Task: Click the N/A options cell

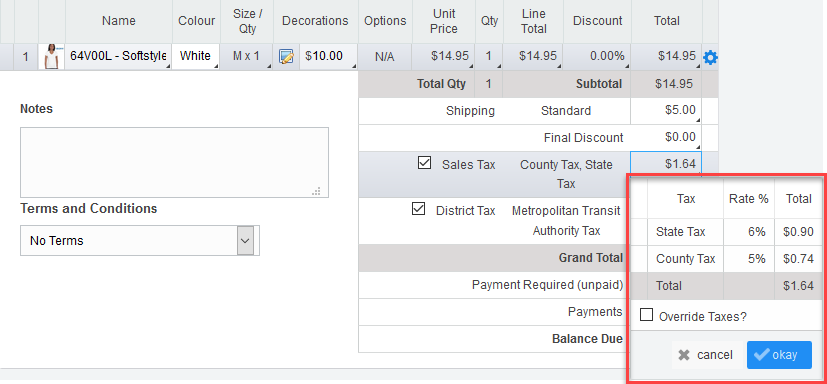Action: (385, 56)
